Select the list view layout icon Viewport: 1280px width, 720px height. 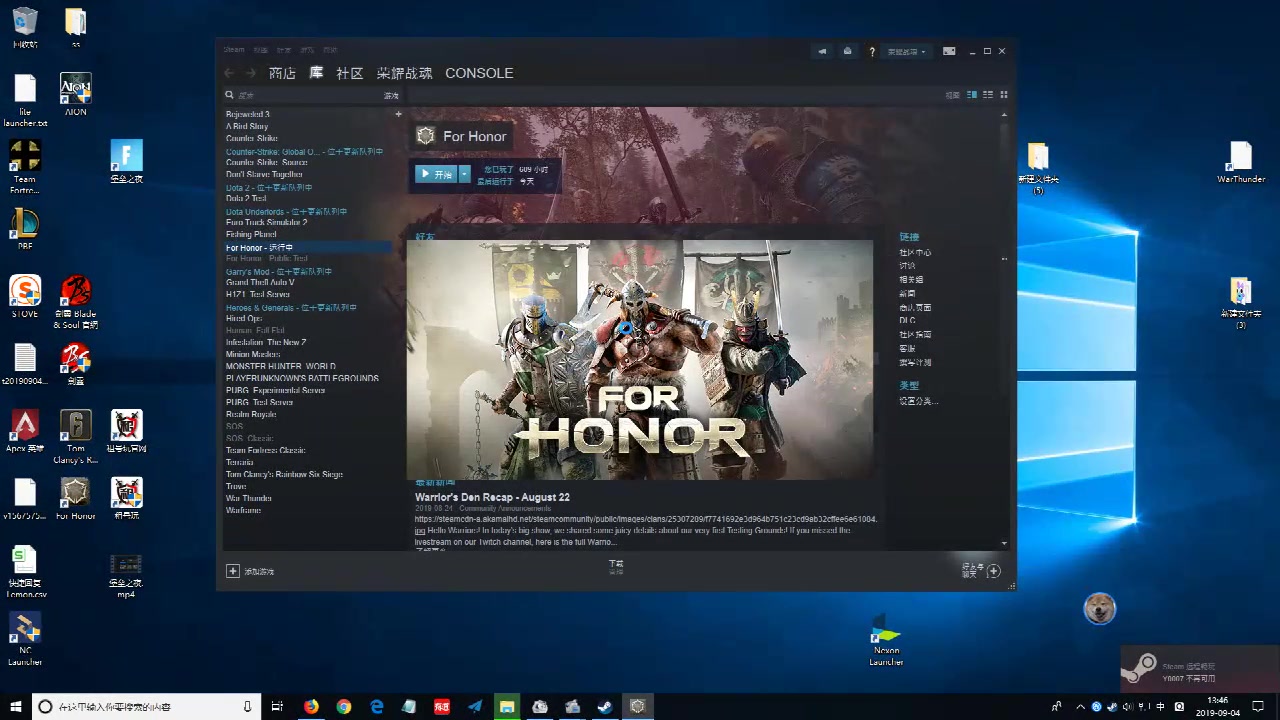tap(988, 95)
